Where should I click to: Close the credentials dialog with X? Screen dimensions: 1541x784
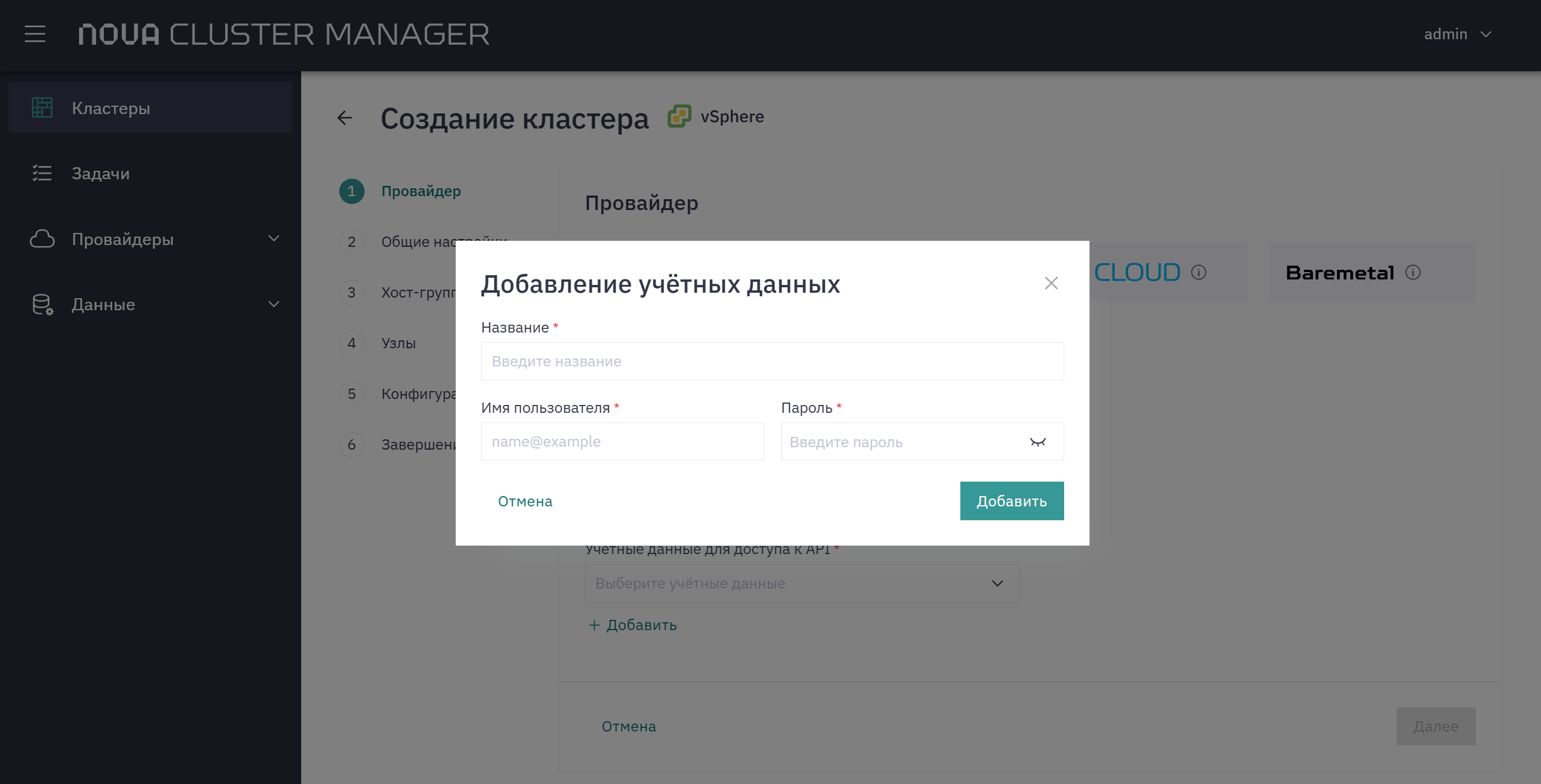coord(1051,283)
